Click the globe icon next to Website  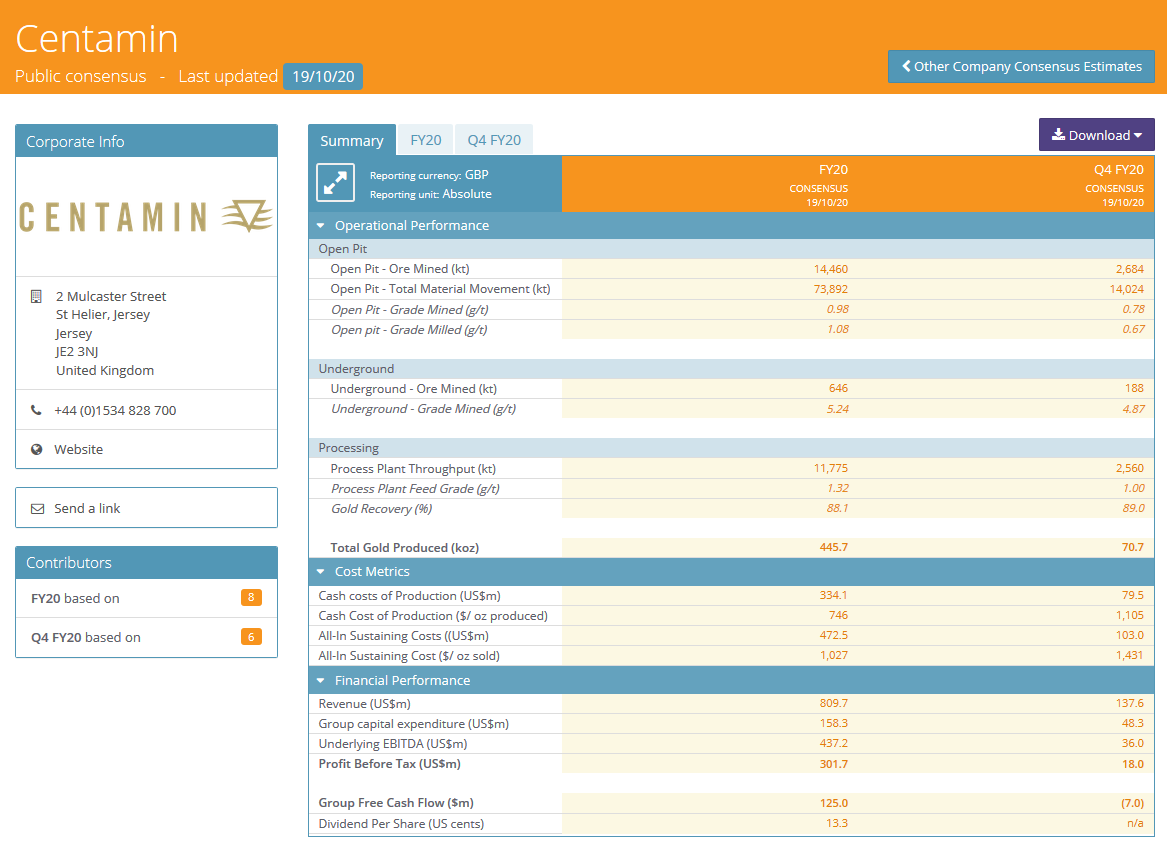(x=36, y=449)
